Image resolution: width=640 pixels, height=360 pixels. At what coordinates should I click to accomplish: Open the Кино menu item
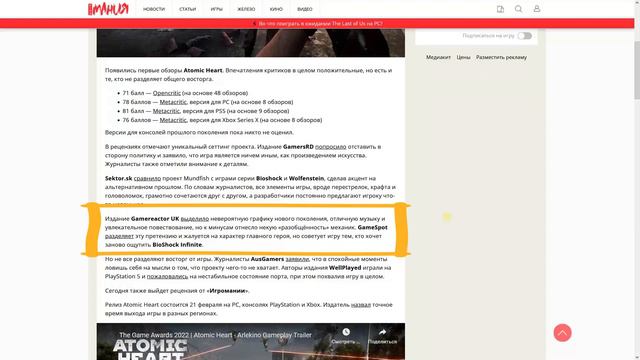(276, 9)
